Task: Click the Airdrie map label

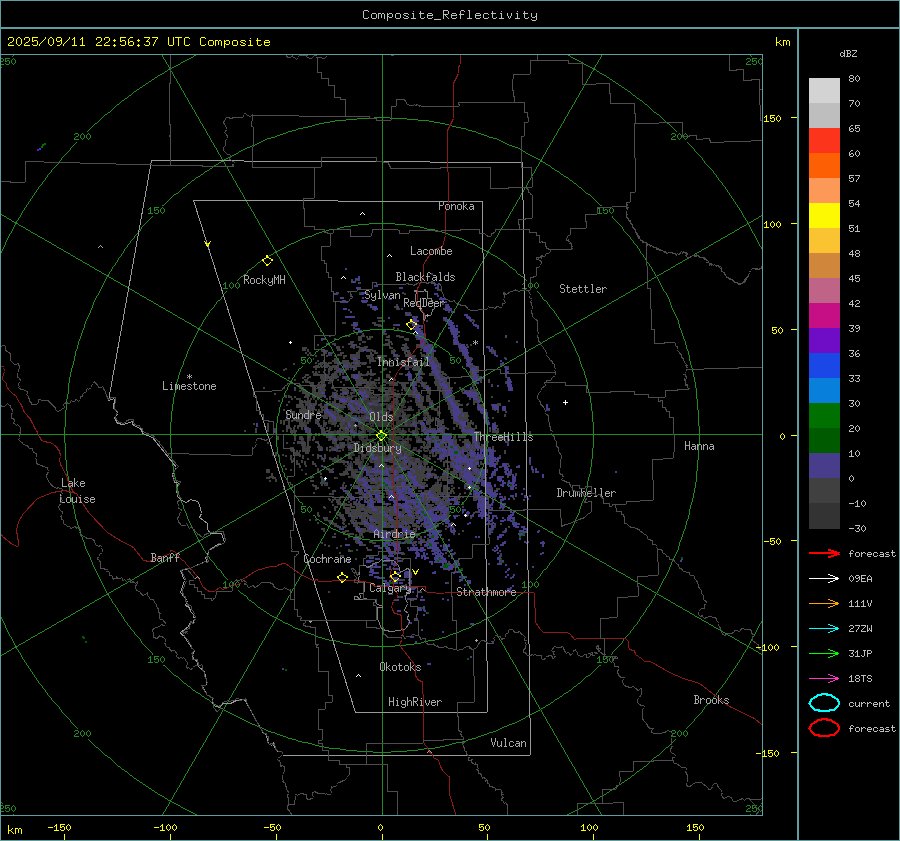Action: coord(394,534)
